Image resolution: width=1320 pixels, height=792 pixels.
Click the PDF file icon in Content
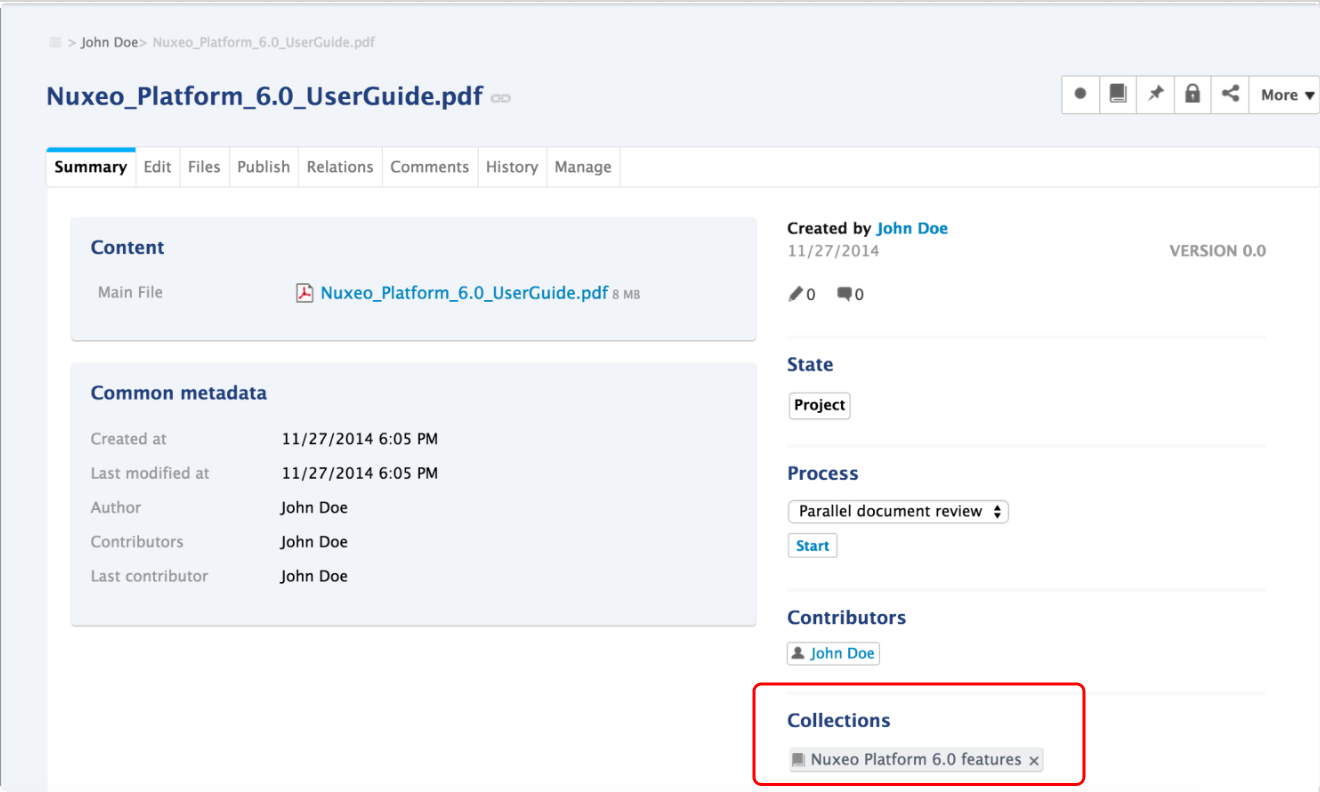(x=305, y=293)
